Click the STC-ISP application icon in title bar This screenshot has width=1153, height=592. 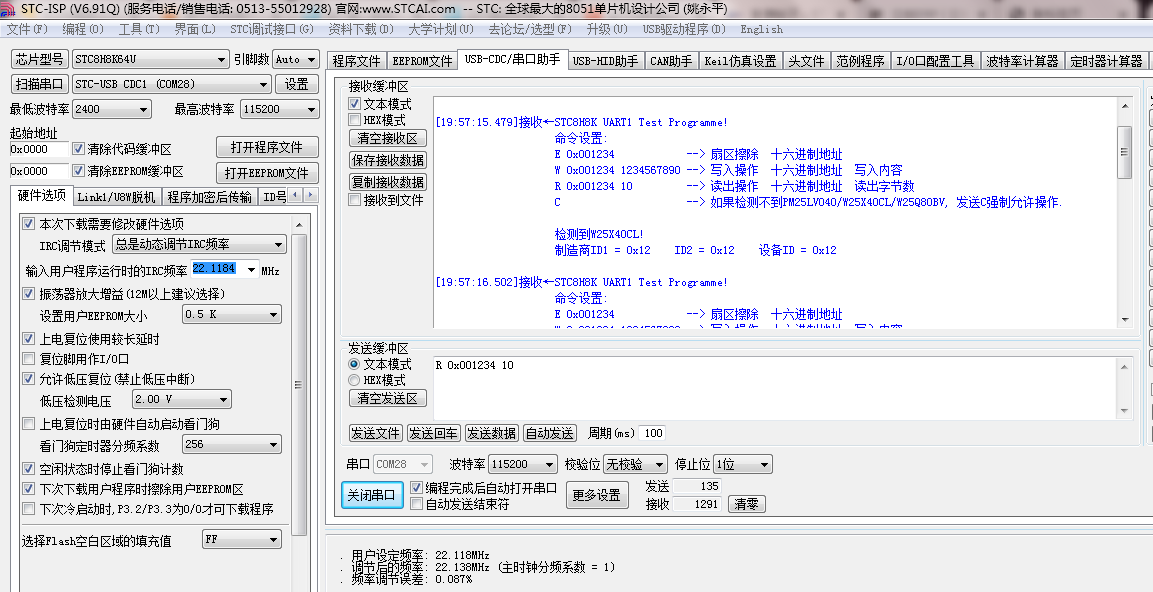tap(7, 9)
